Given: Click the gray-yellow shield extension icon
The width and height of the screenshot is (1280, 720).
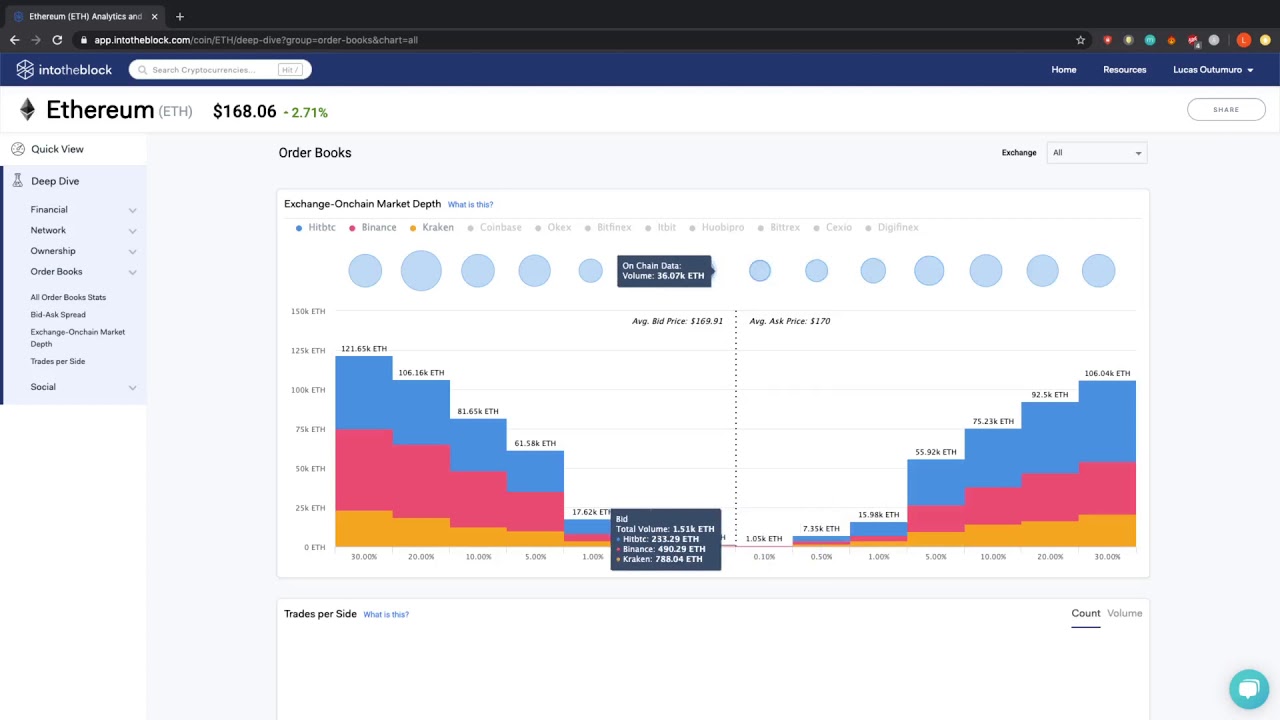Looking at the screenshot, I should pyautogui.click(x=1128, y=40).
